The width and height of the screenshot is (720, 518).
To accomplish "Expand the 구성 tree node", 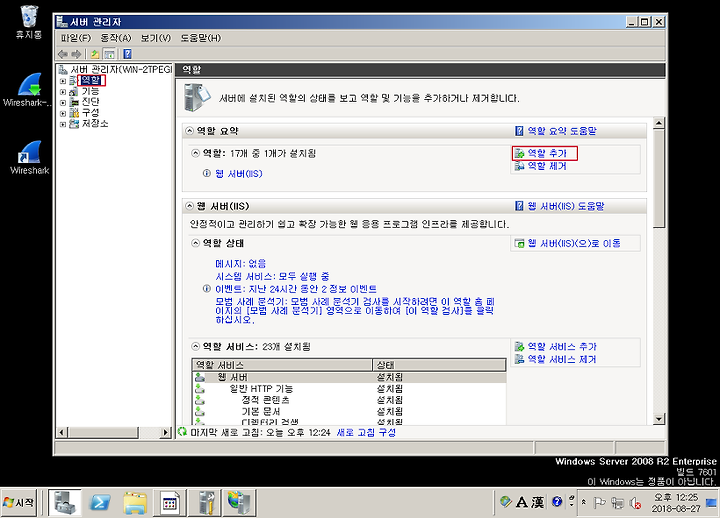I will pyautogui.click(x=63, y=113).
